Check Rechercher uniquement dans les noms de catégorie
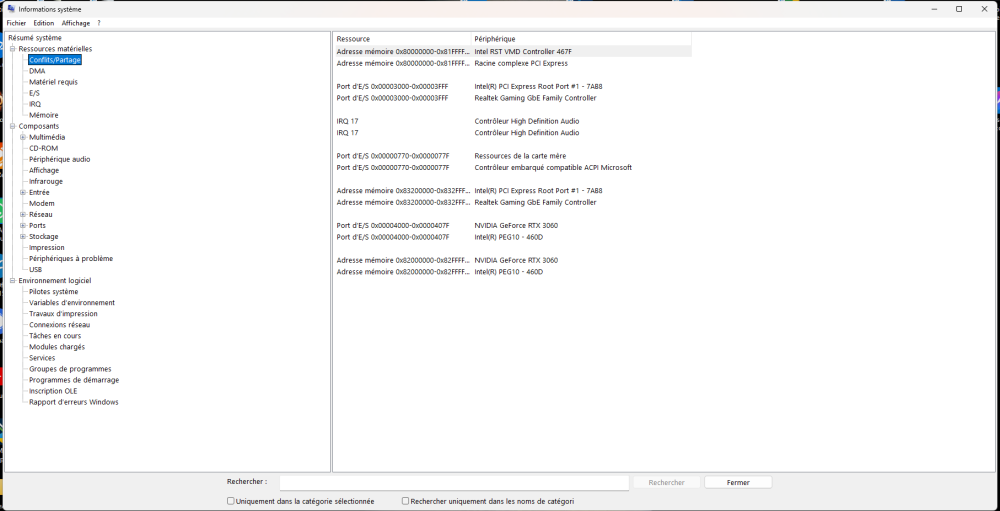 405,501
